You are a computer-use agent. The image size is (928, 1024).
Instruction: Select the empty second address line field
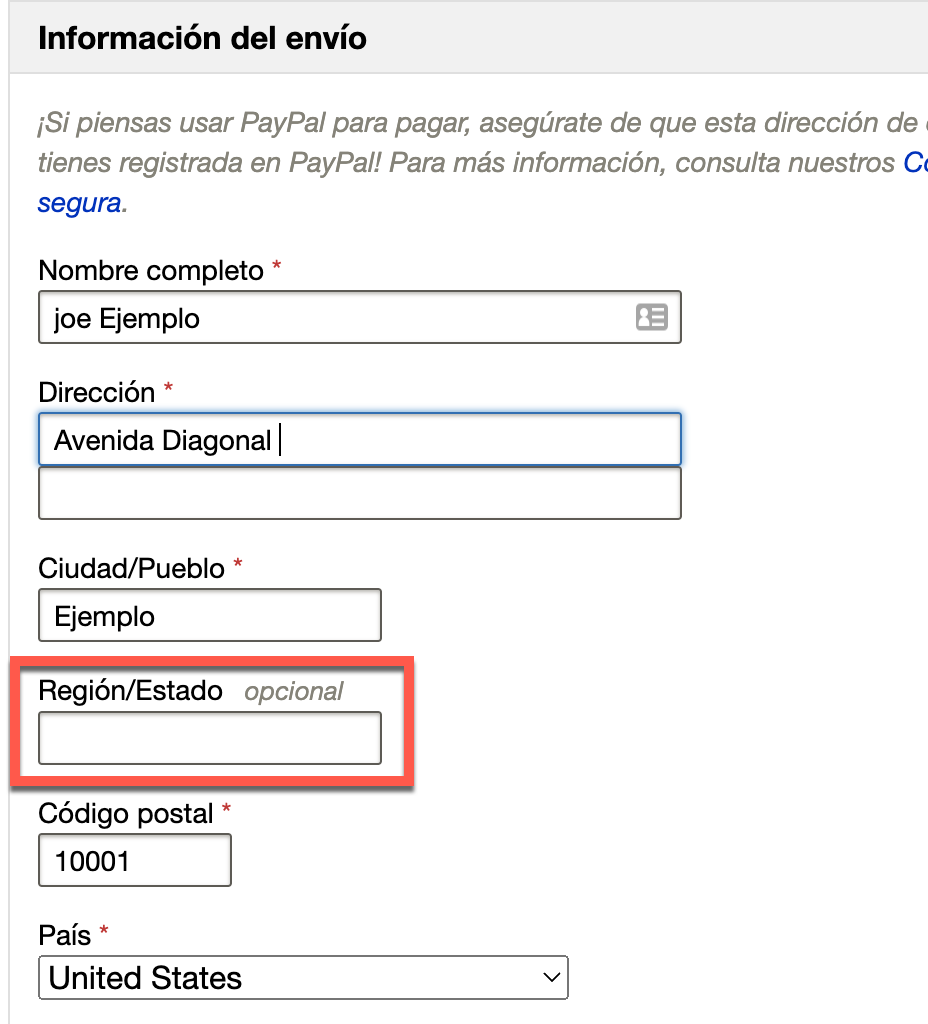[x=360, y=493]
